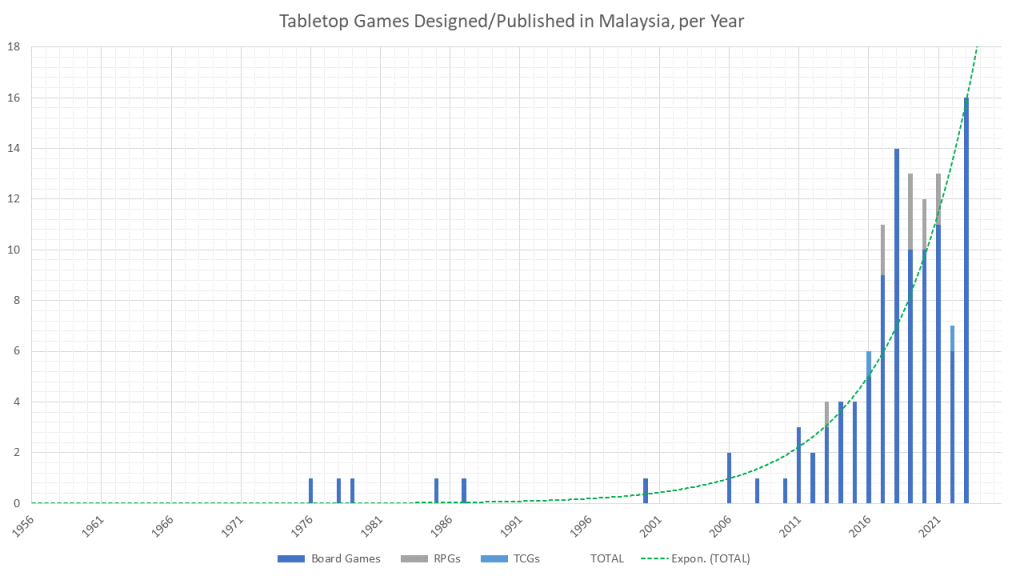Click the 10 label on the y-axis

(x=14, y=250)
